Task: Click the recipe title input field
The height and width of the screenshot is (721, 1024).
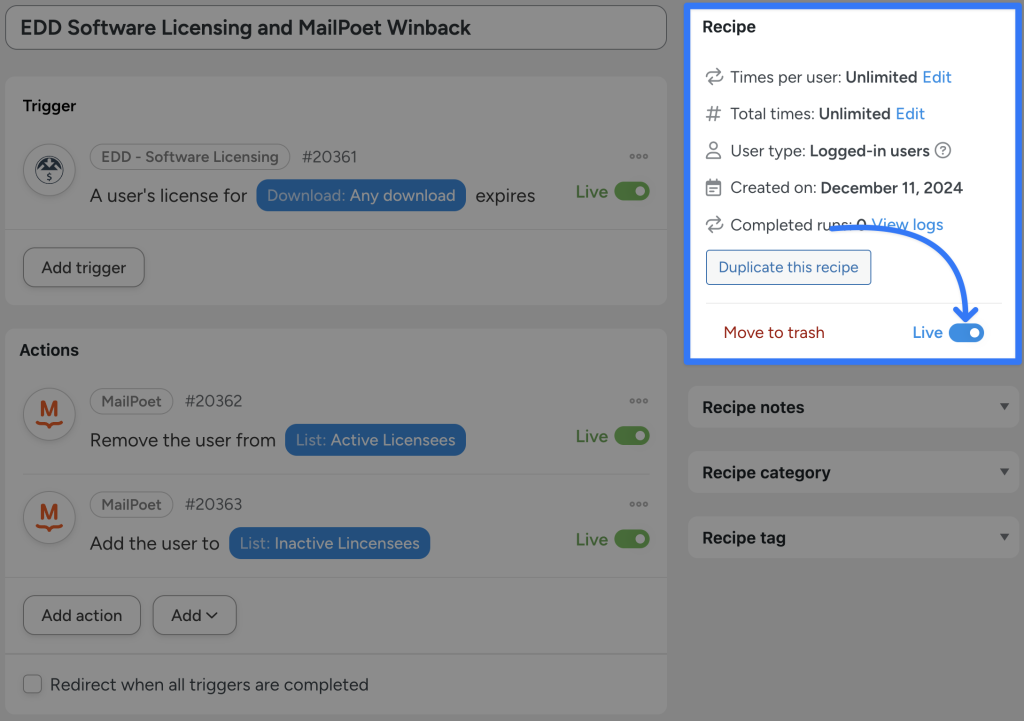Action: (x=336, y=27)
